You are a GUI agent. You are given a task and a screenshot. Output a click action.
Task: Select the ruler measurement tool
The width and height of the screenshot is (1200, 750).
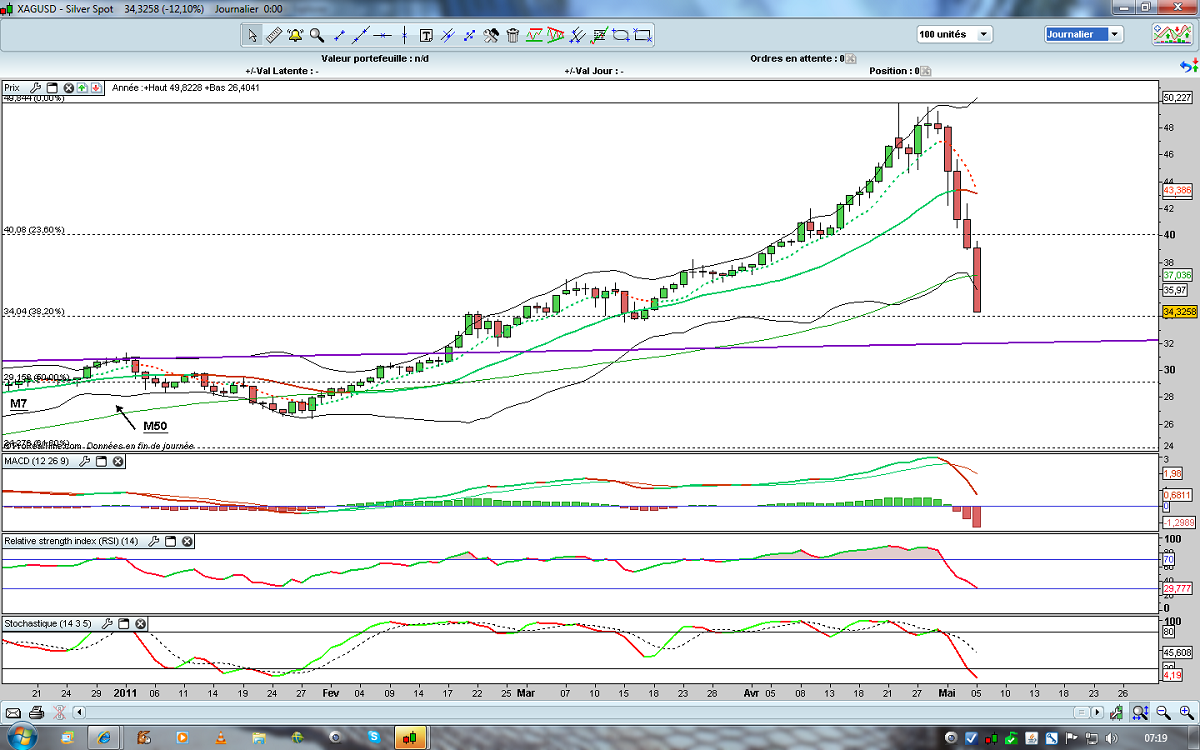[274, 35]
